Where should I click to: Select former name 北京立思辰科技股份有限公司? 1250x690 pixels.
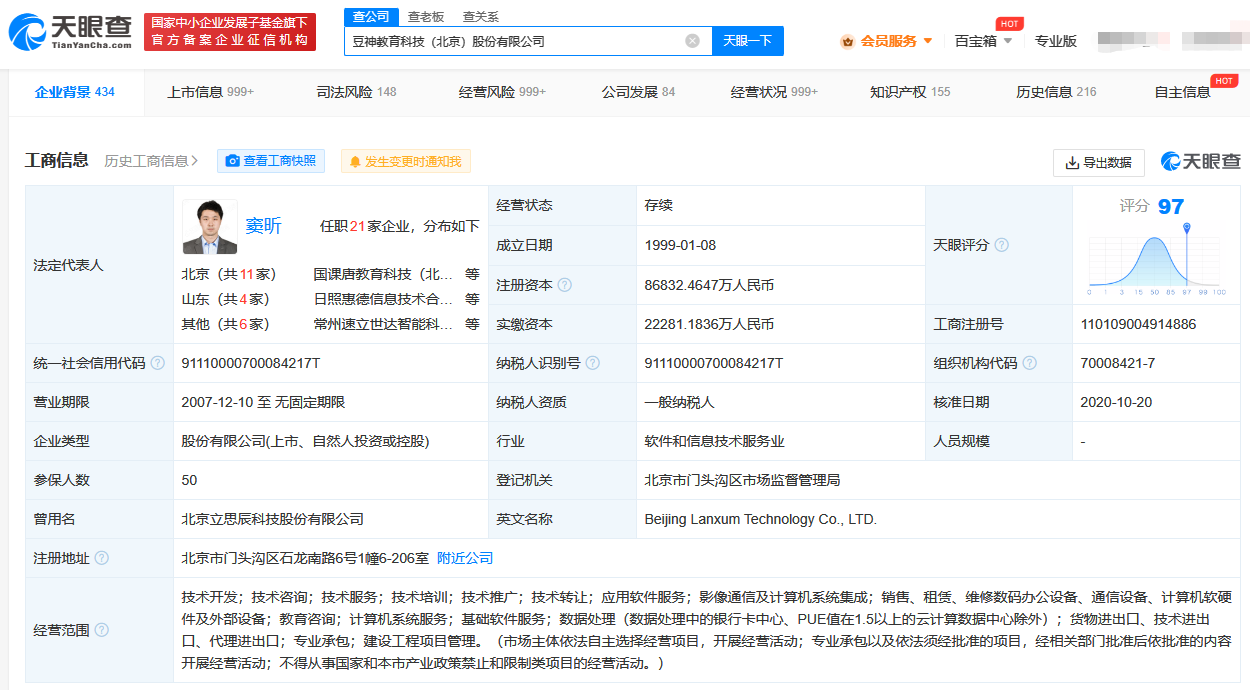tap(273, 519)
